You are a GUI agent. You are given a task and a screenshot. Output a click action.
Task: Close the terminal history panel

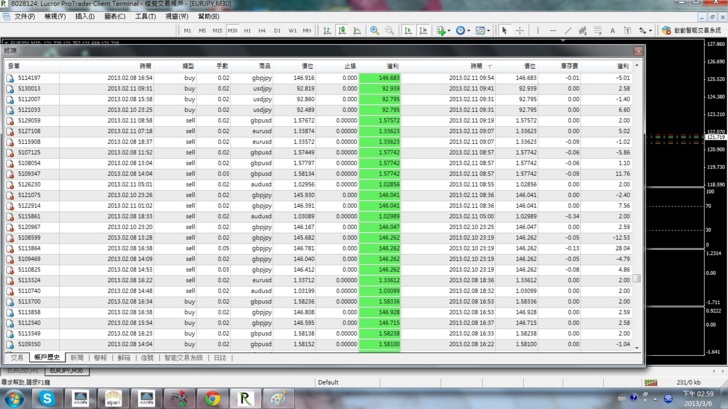[639, 49]
